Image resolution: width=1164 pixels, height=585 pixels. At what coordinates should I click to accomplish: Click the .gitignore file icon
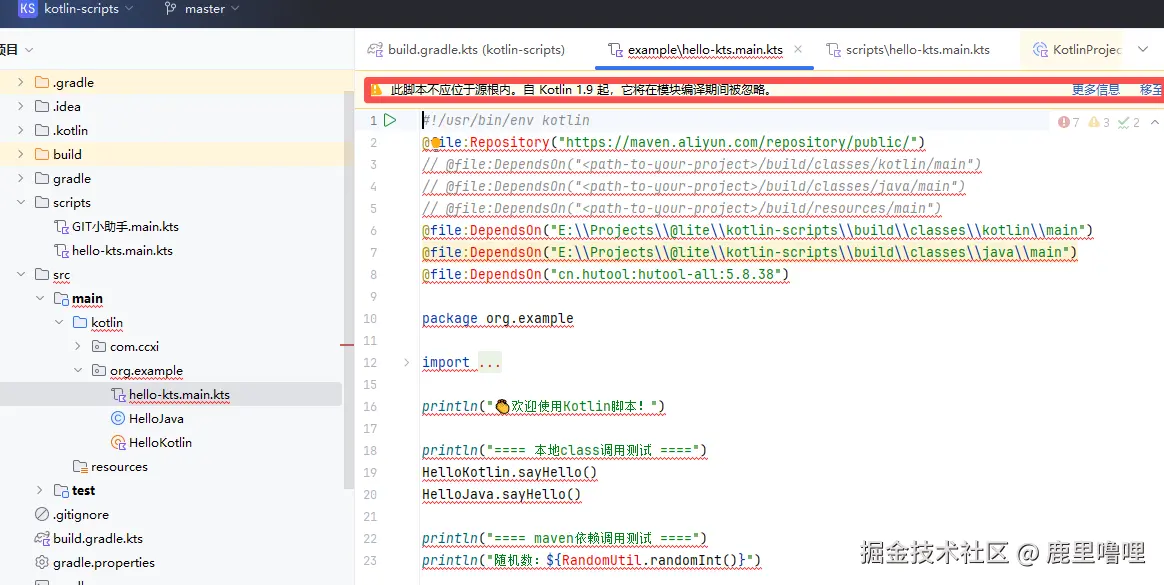42,514
